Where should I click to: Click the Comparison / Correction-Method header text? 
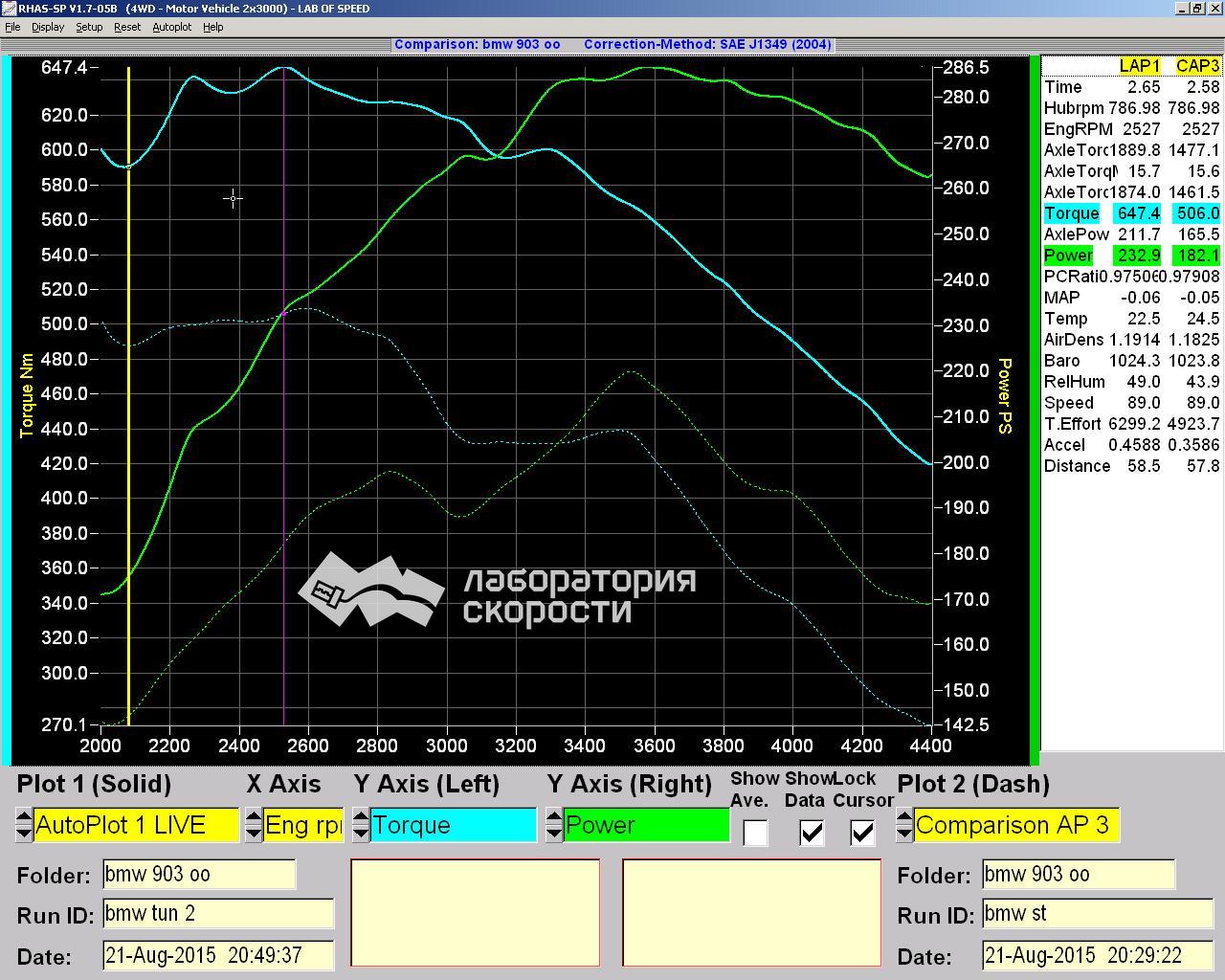[x=612, y=44]
